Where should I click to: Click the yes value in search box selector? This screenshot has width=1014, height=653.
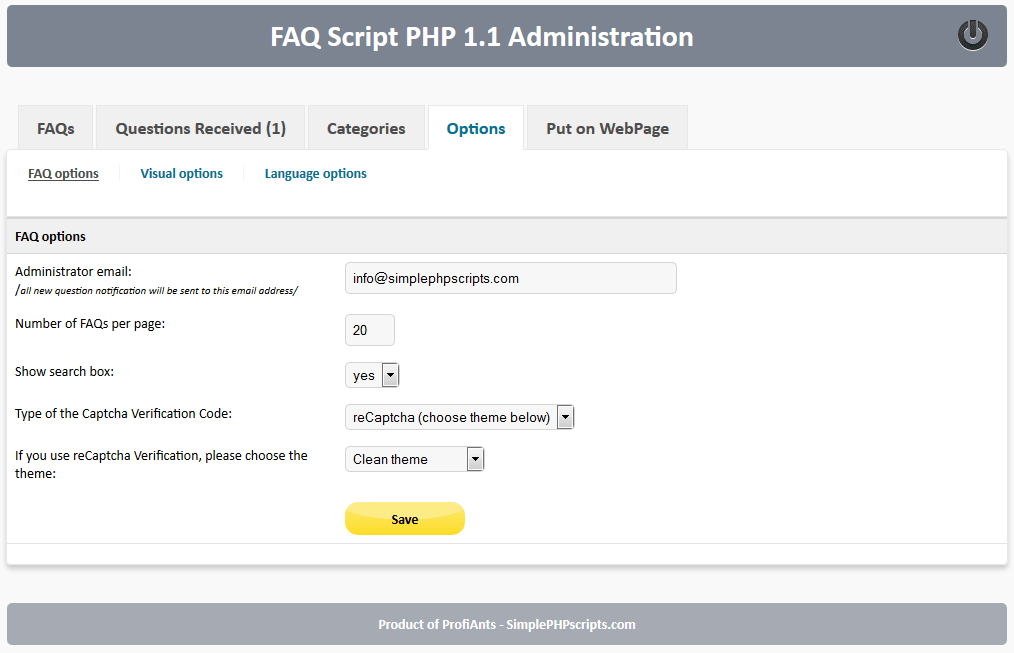coord(363,374)
